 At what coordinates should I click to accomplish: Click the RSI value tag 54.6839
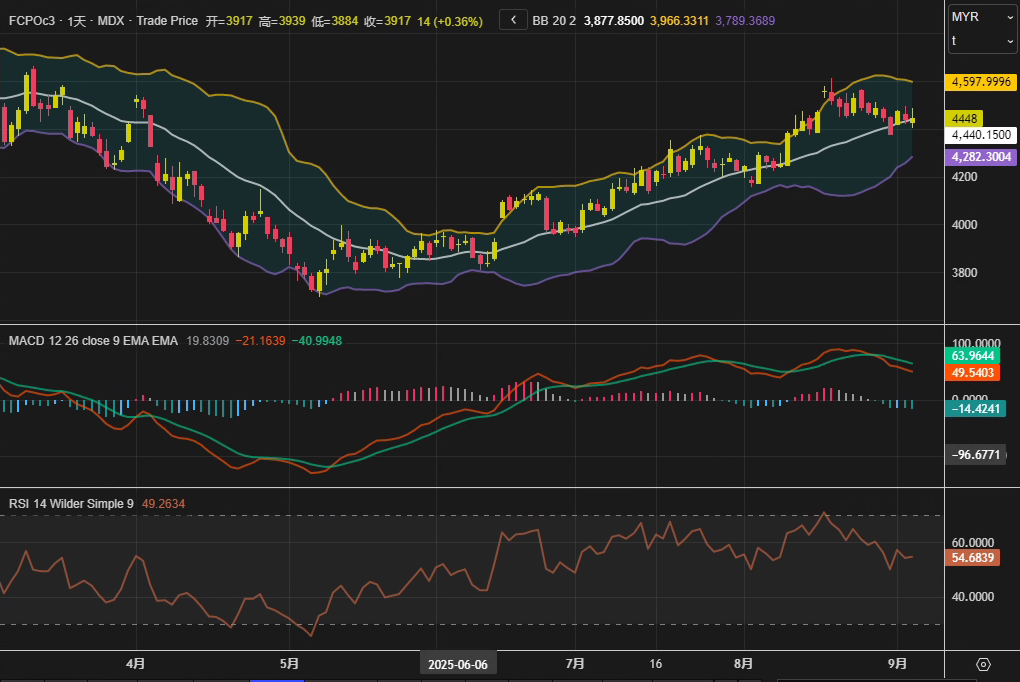972,558
